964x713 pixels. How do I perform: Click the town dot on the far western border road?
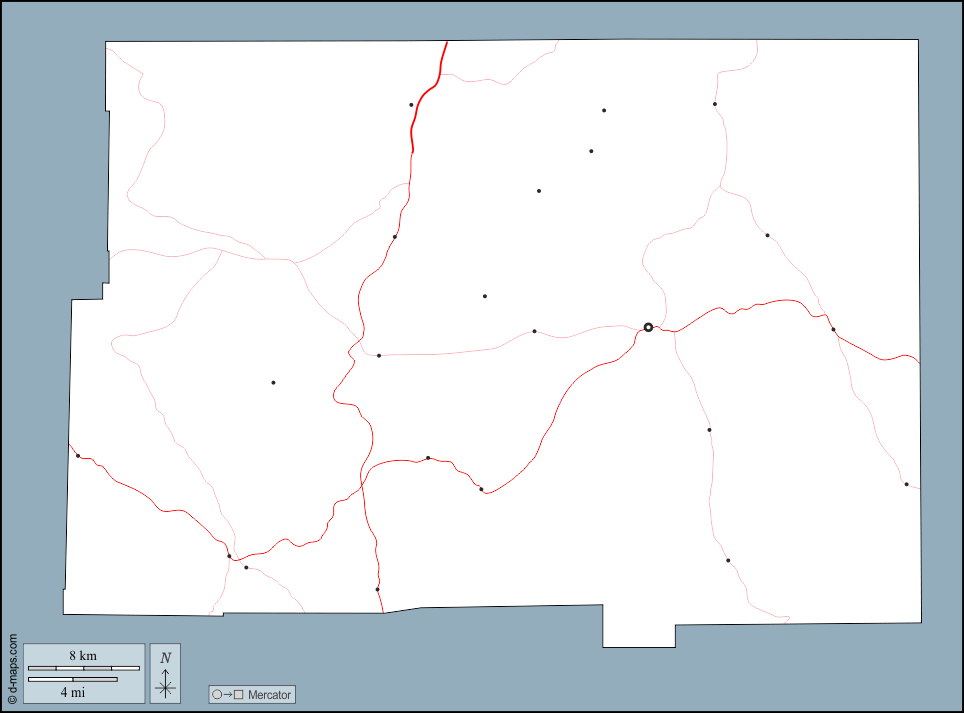tap(78, 456)
